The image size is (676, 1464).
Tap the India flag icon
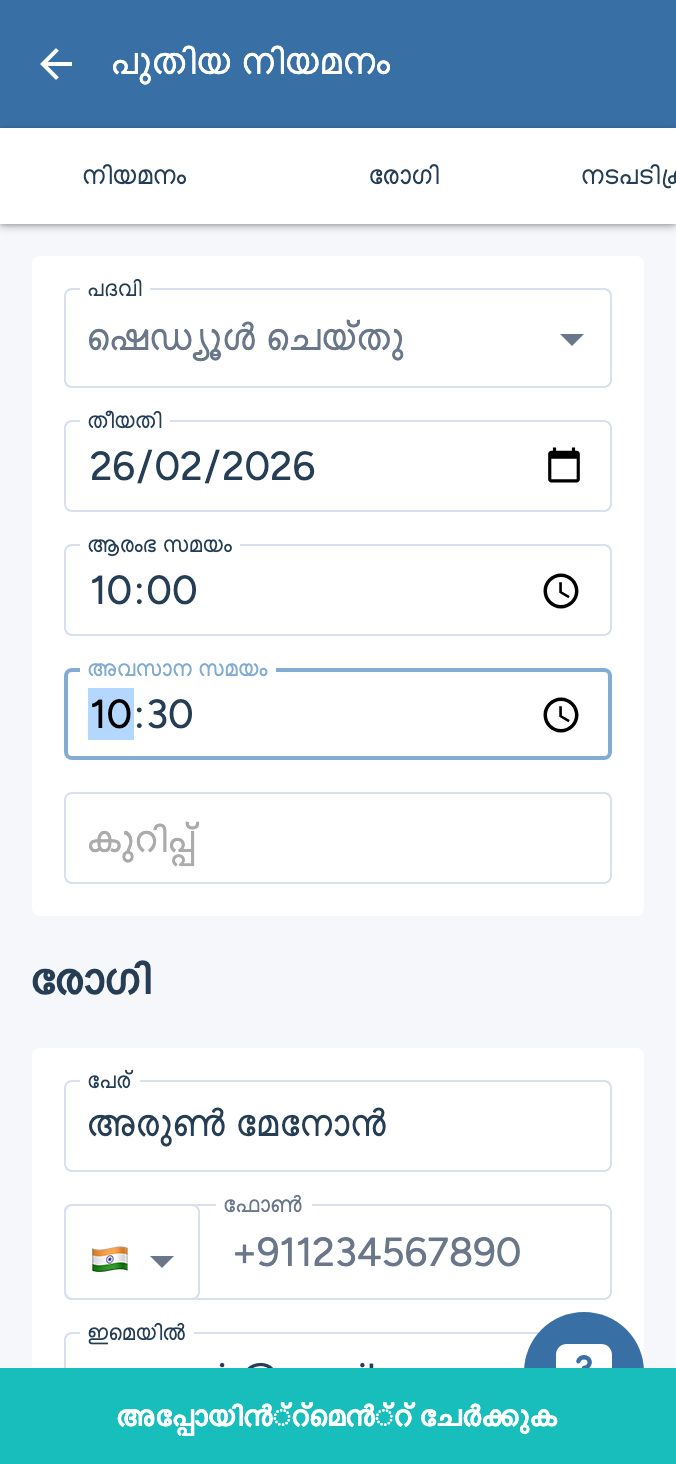[110, 1258]
